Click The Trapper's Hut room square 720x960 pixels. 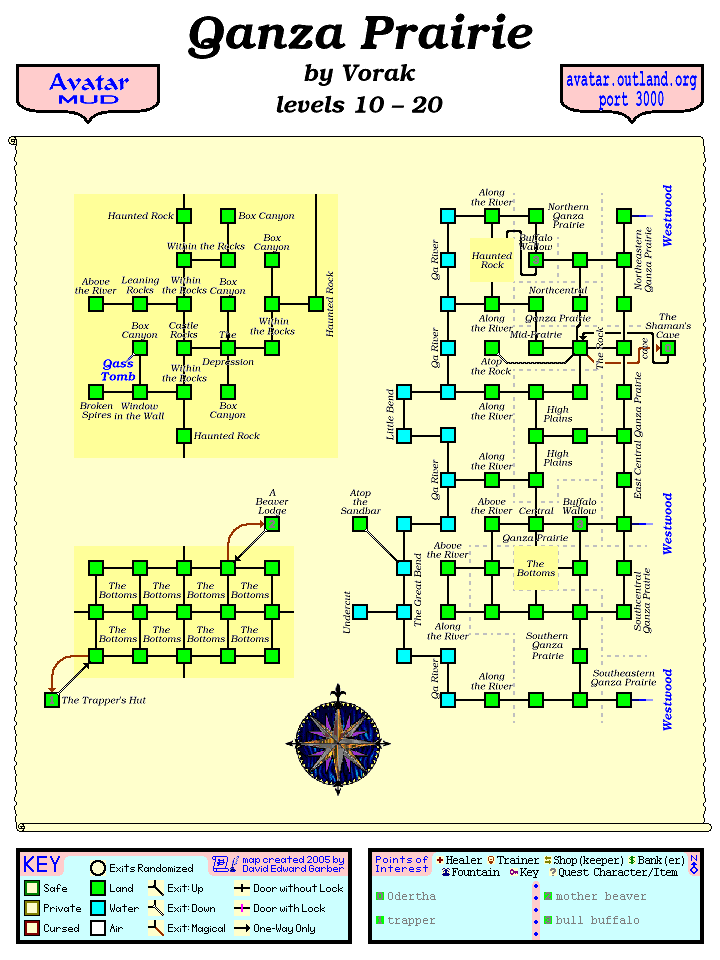[x=51, y=700]
